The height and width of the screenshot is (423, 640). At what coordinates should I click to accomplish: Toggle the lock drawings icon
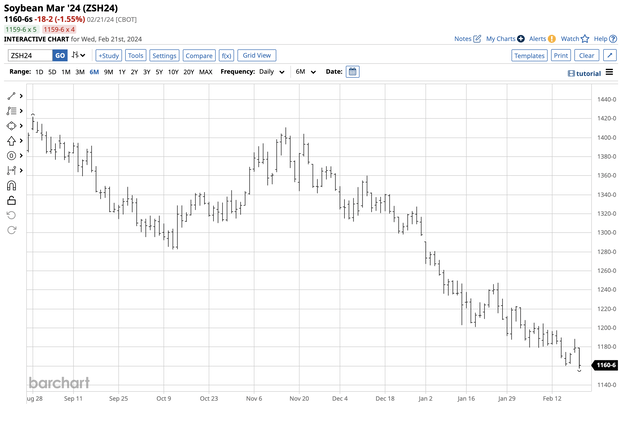pos(11,200)
